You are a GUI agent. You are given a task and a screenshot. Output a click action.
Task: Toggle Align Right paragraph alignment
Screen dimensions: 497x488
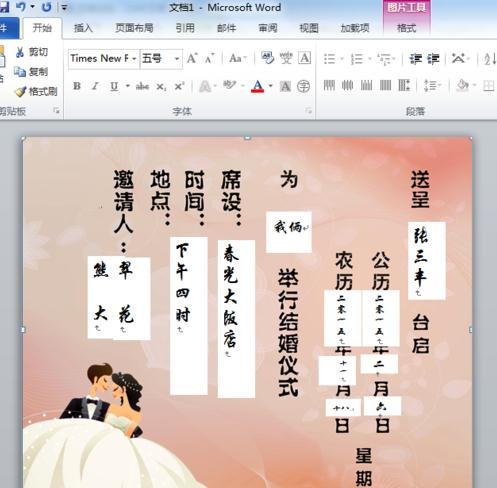click(366, 86)
